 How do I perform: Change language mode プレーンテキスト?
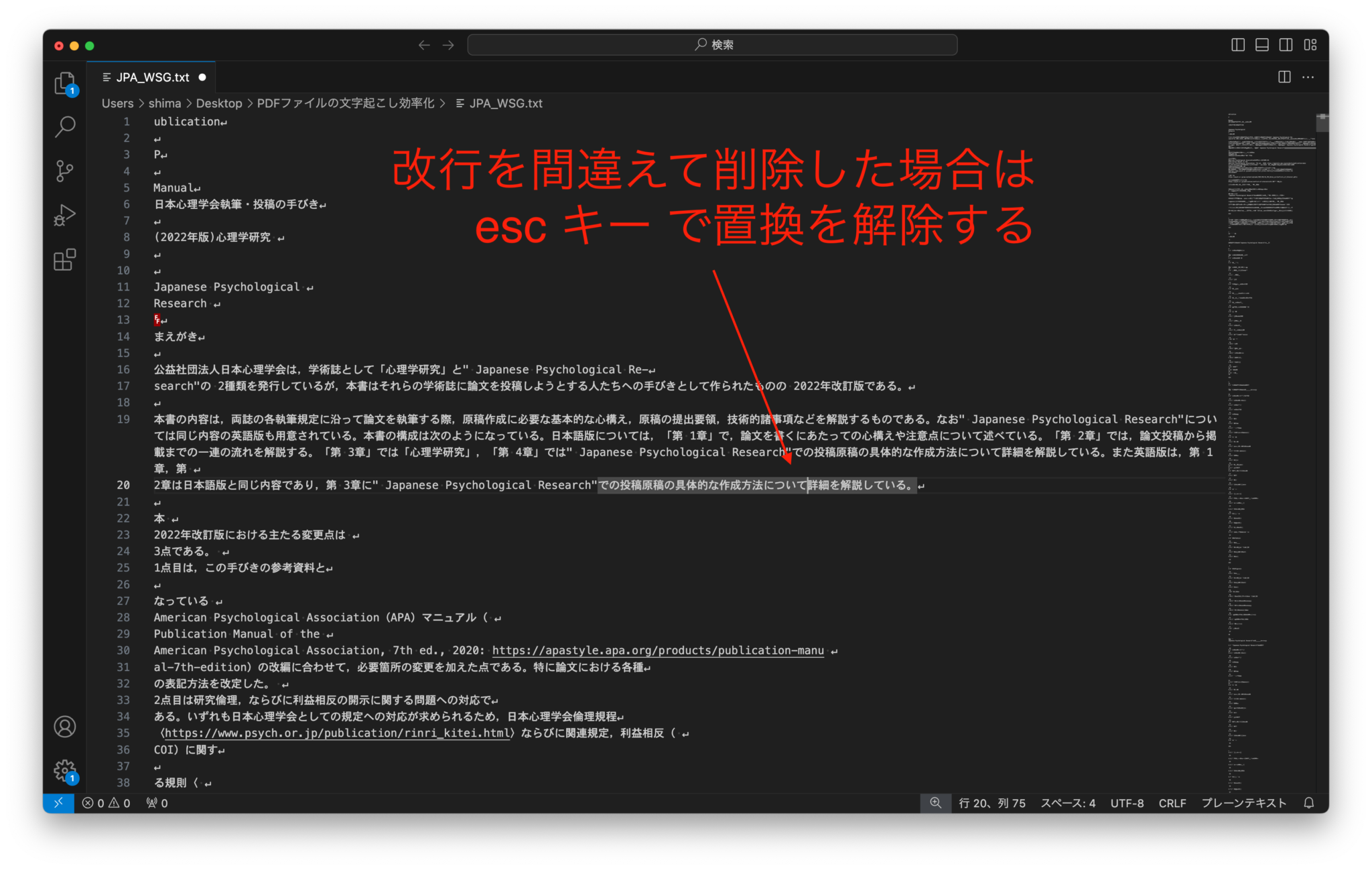click(1243, 803)
